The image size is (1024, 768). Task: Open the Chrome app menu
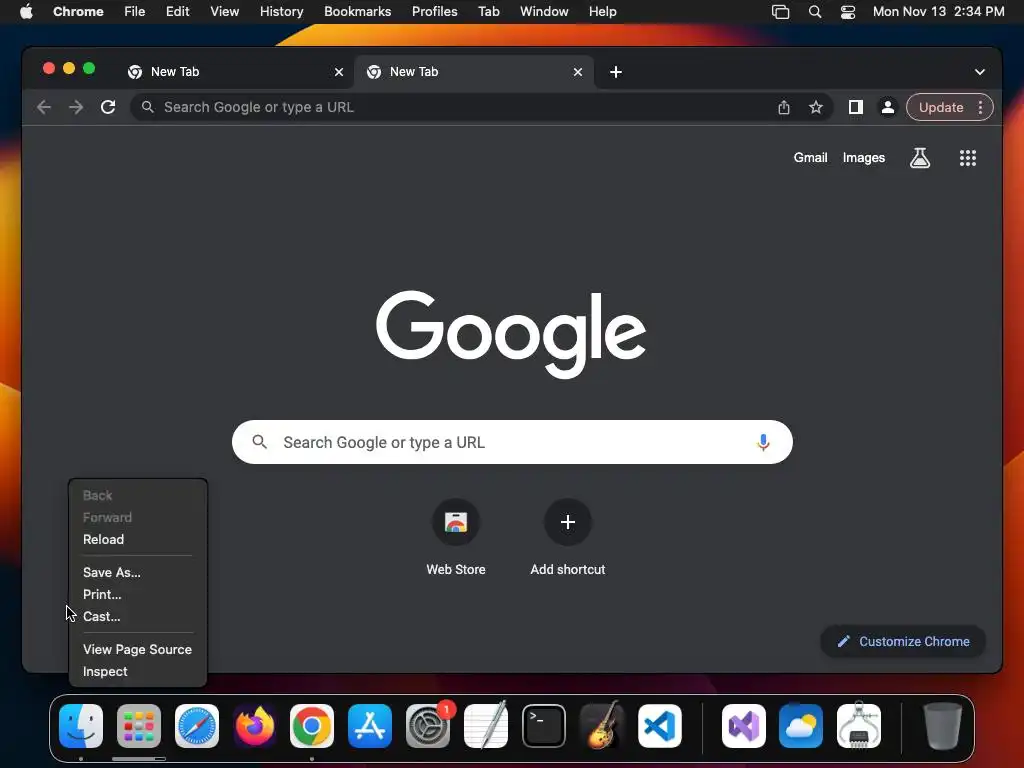[78, 12]
